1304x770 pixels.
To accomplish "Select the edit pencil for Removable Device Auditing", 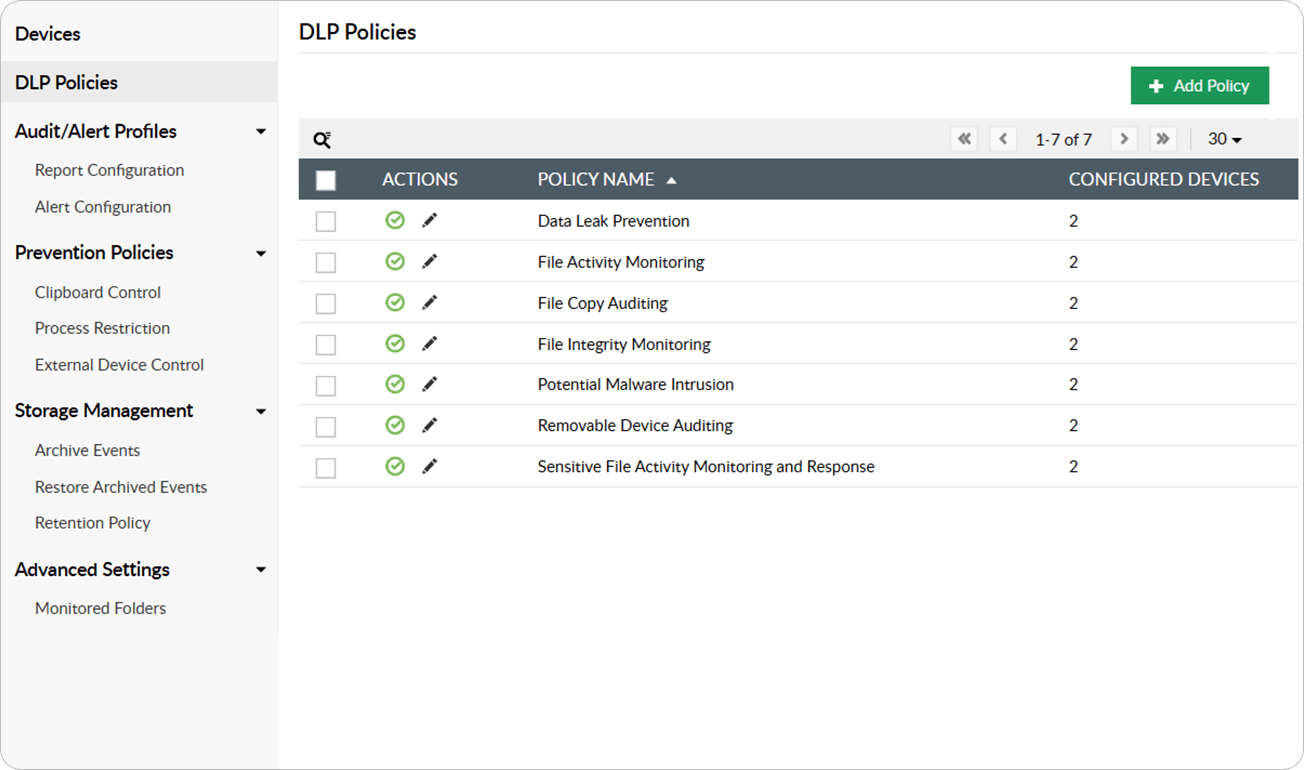I will click(x=430, y=425).
